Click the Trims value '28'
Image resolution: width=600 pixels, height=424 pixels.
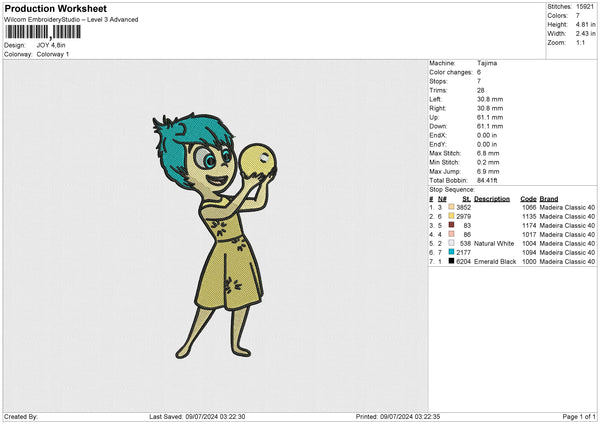pos(481,90)
